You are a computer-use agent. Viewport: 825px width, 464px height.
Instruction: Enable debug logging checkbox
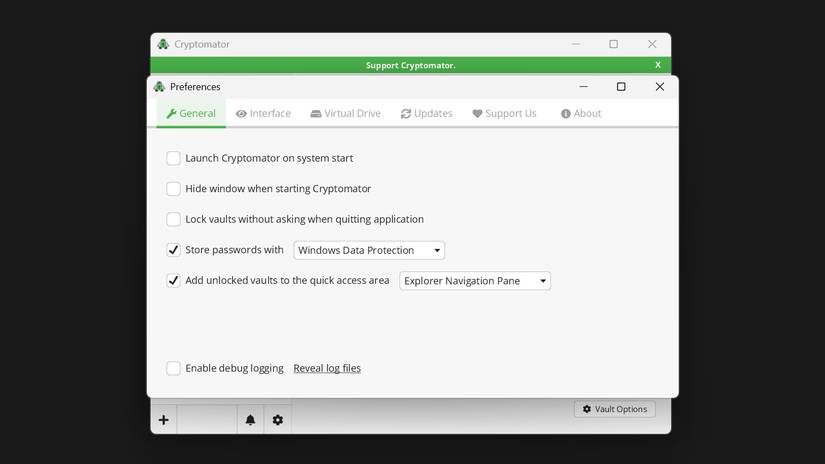click(x=173, y=368)
